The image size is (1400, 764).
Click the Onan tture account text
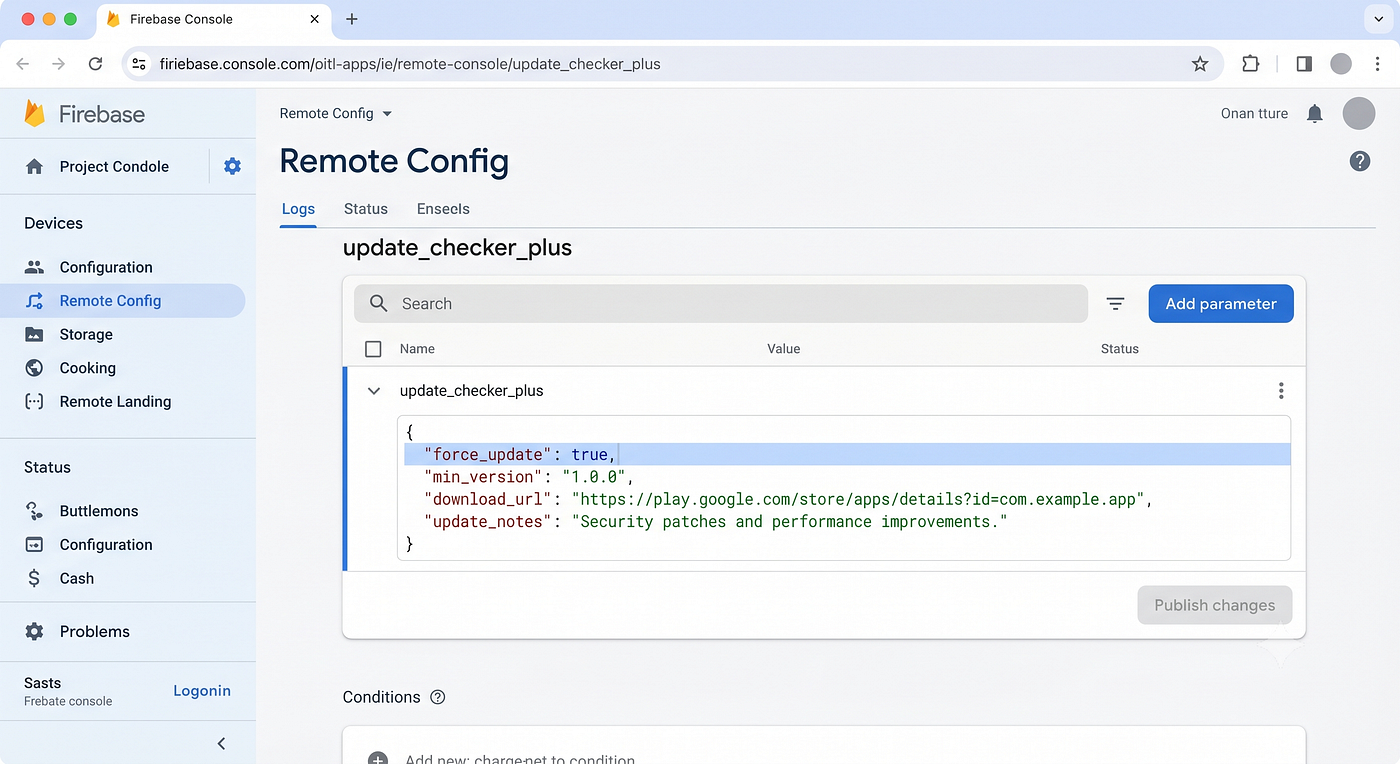1255,113
